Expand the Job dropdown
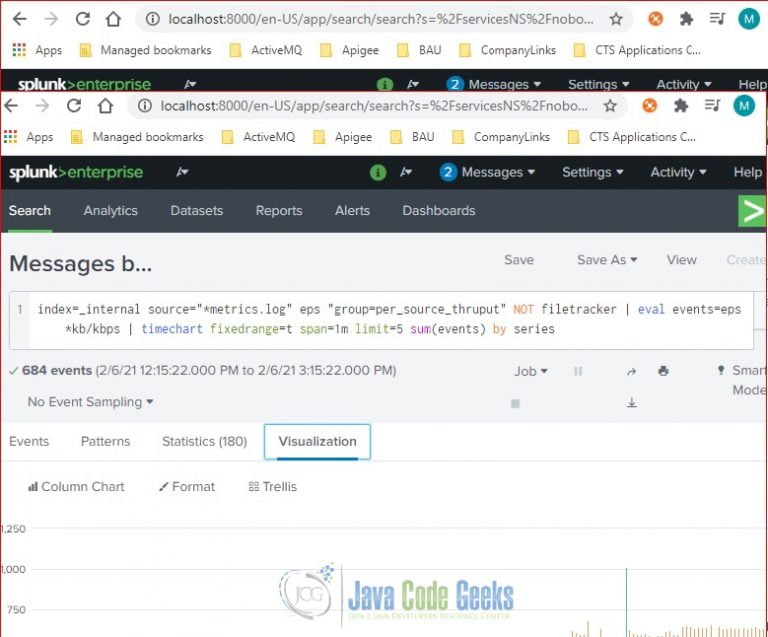The image size is (768, 637). pos(530,372)
